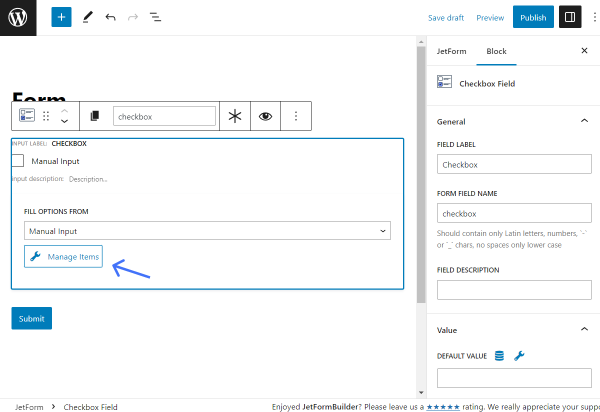Click the redo arrow
This screenshot has height=412, width=600.
(133, 17)
